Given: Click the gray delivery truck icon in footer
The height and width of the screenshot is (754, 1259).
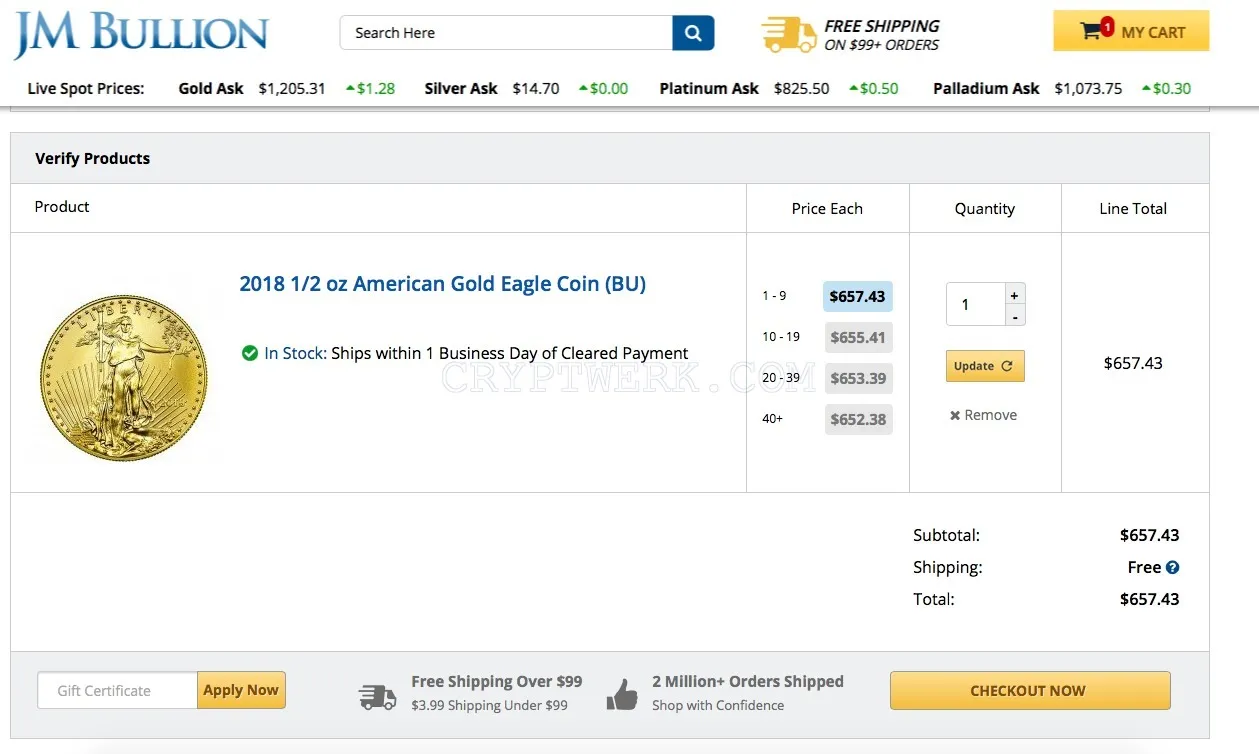Looking at the screenshot, I should point(377,696).
